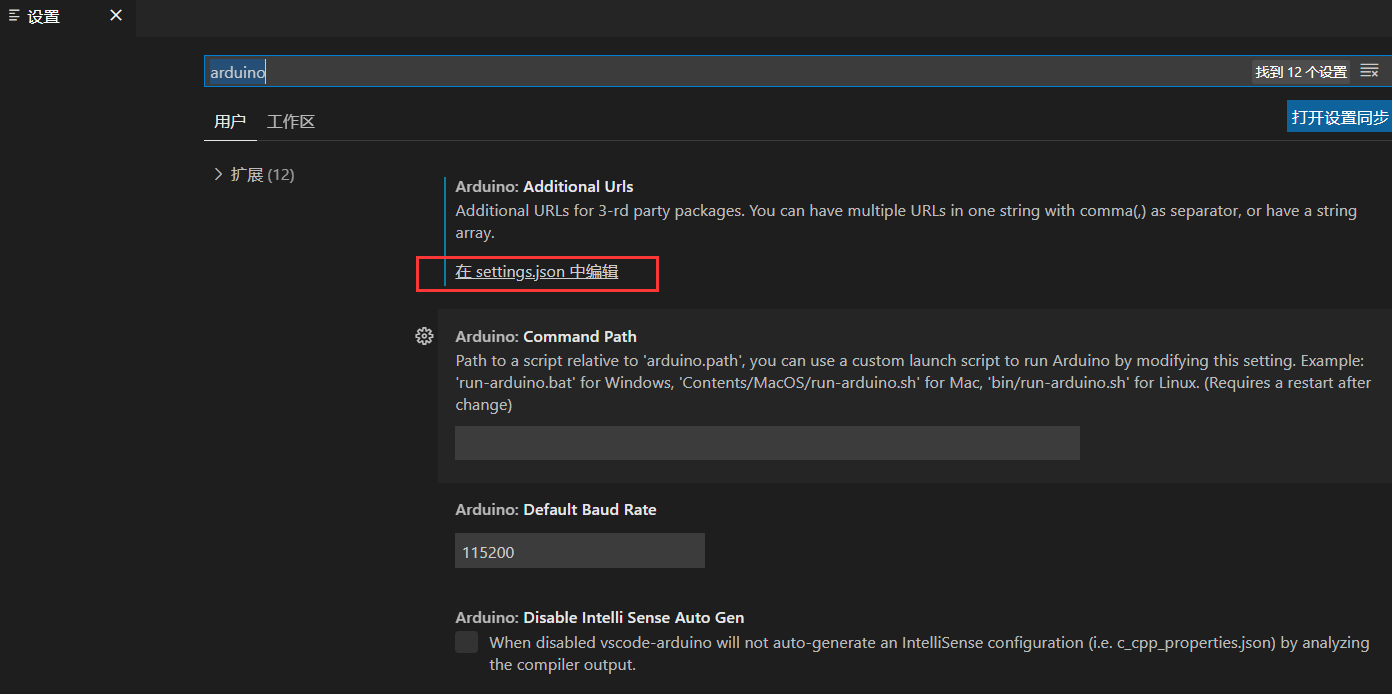Image resolution: width=1392 pixels, height=694 pixels.
Task: Click the Arduino: Additional Urls setting title
Action: [x=544, y=186]
